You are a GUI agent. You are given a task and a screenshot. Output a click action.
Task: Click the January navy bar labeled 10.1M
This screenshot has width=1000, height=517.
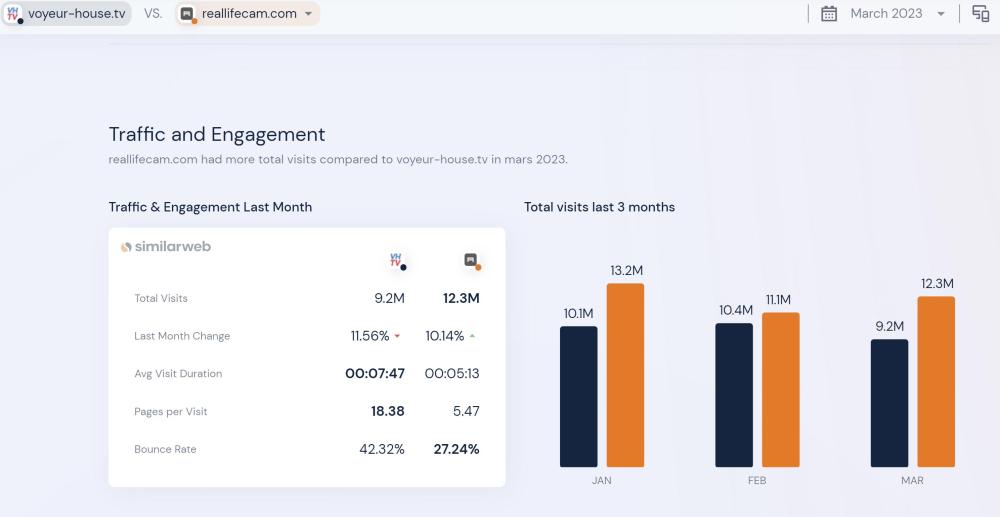click(578, 396)
